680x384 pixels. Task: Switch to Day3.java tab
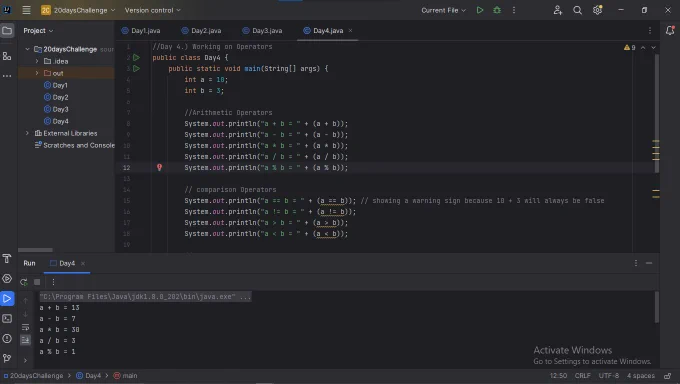(262, 31)
